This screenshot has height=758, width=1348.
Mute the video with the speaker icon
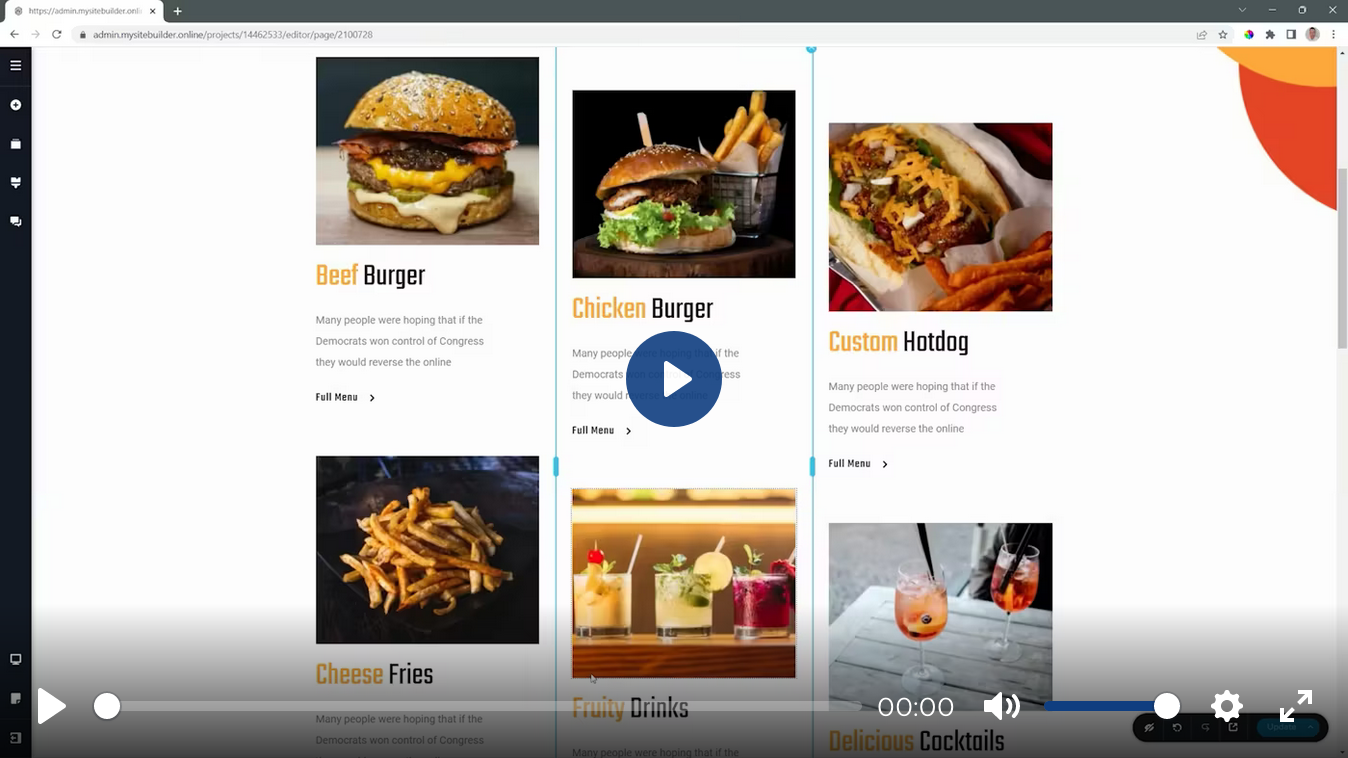coord(1000,706)
